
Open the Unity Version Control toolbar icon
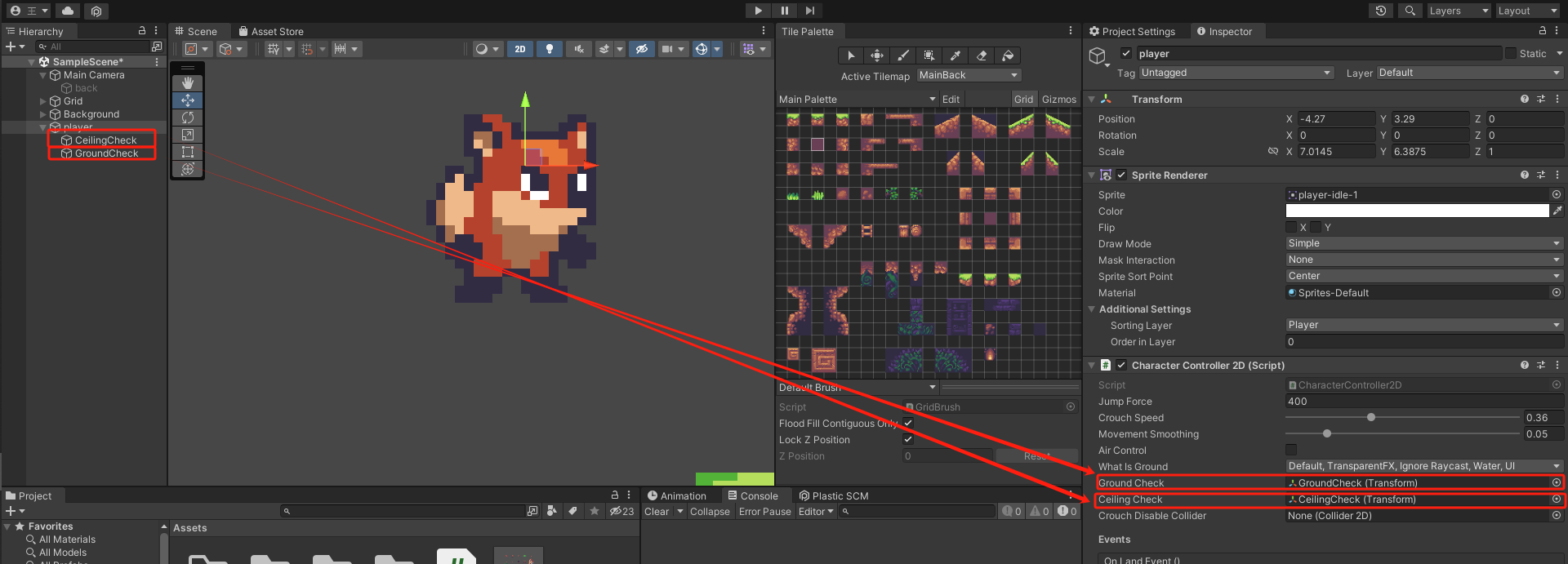point(96,11)
